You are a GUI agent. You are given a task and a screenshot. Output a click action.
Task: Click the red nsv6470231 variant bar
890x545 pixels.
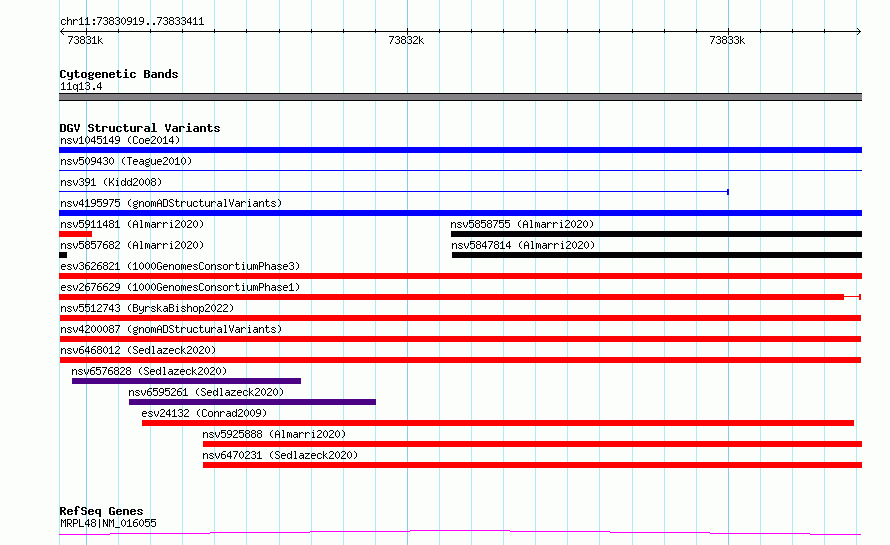point(532,465)
